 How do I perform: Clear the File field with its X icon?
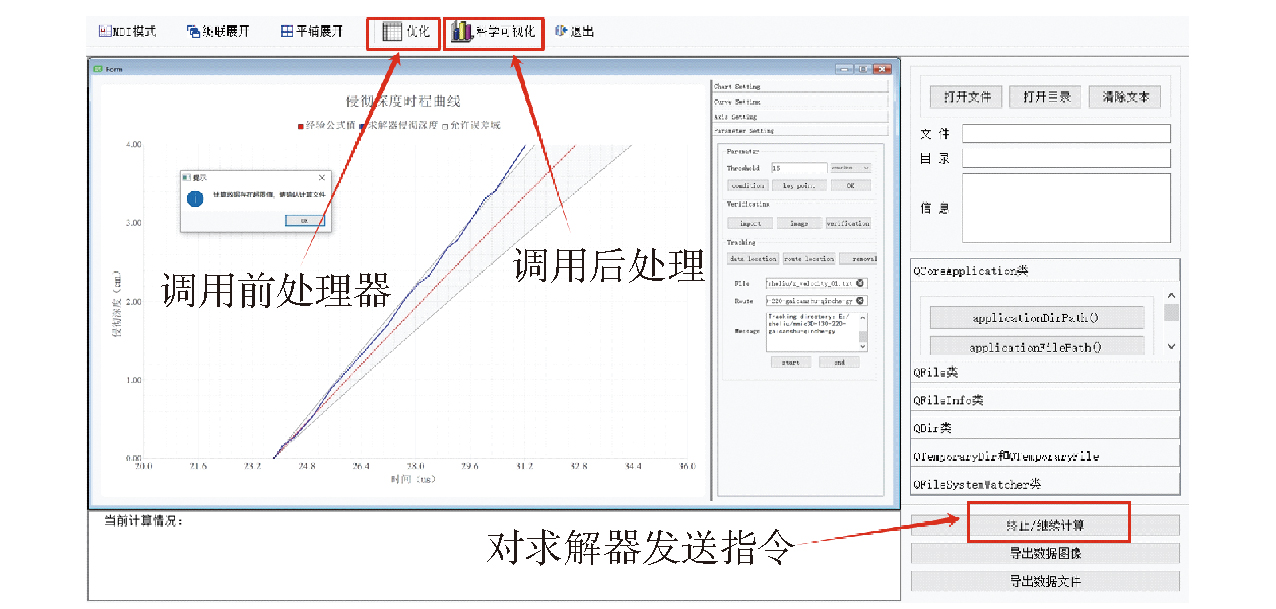(x=860, y=284)
